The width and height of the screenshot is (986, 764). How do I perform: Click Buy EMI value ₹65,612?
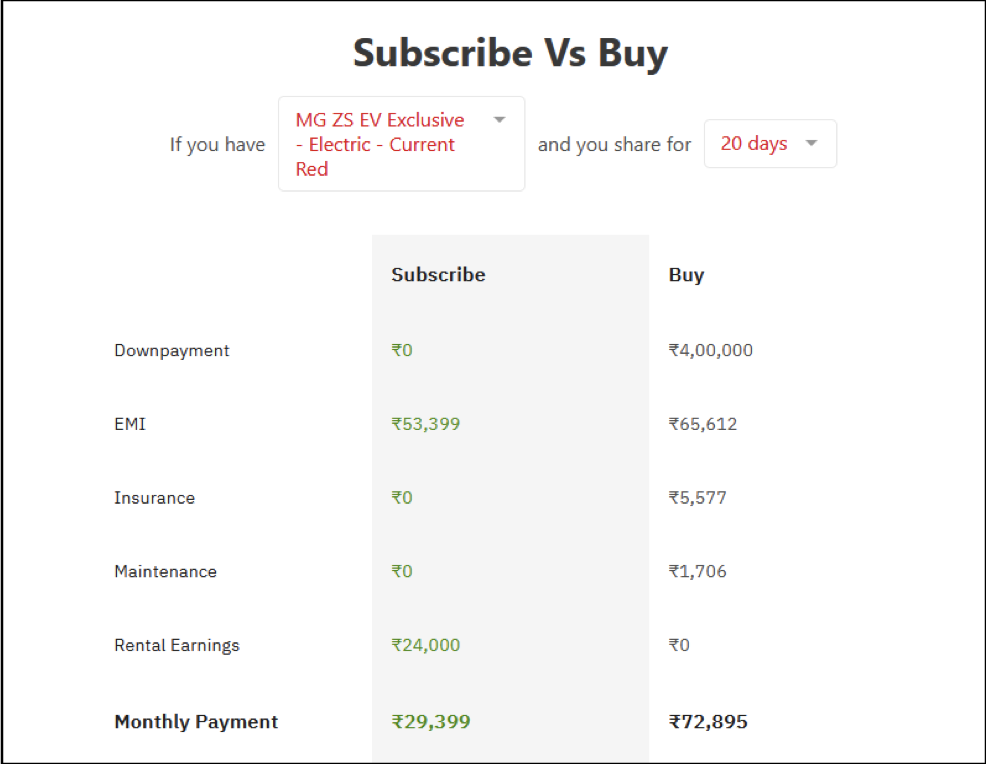[703, 424]
